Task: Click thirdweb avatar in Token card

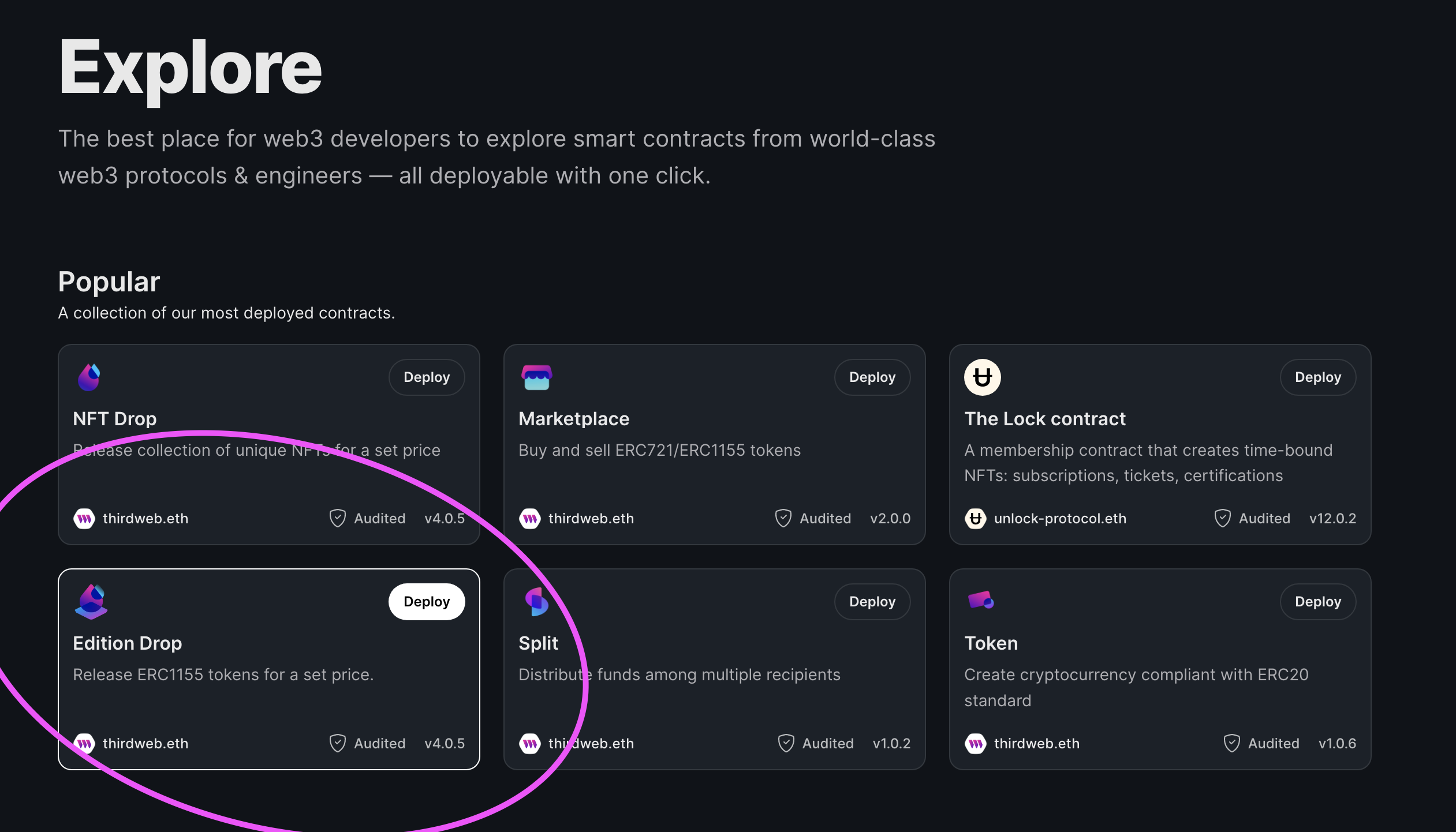Action: tap(976, 743)
